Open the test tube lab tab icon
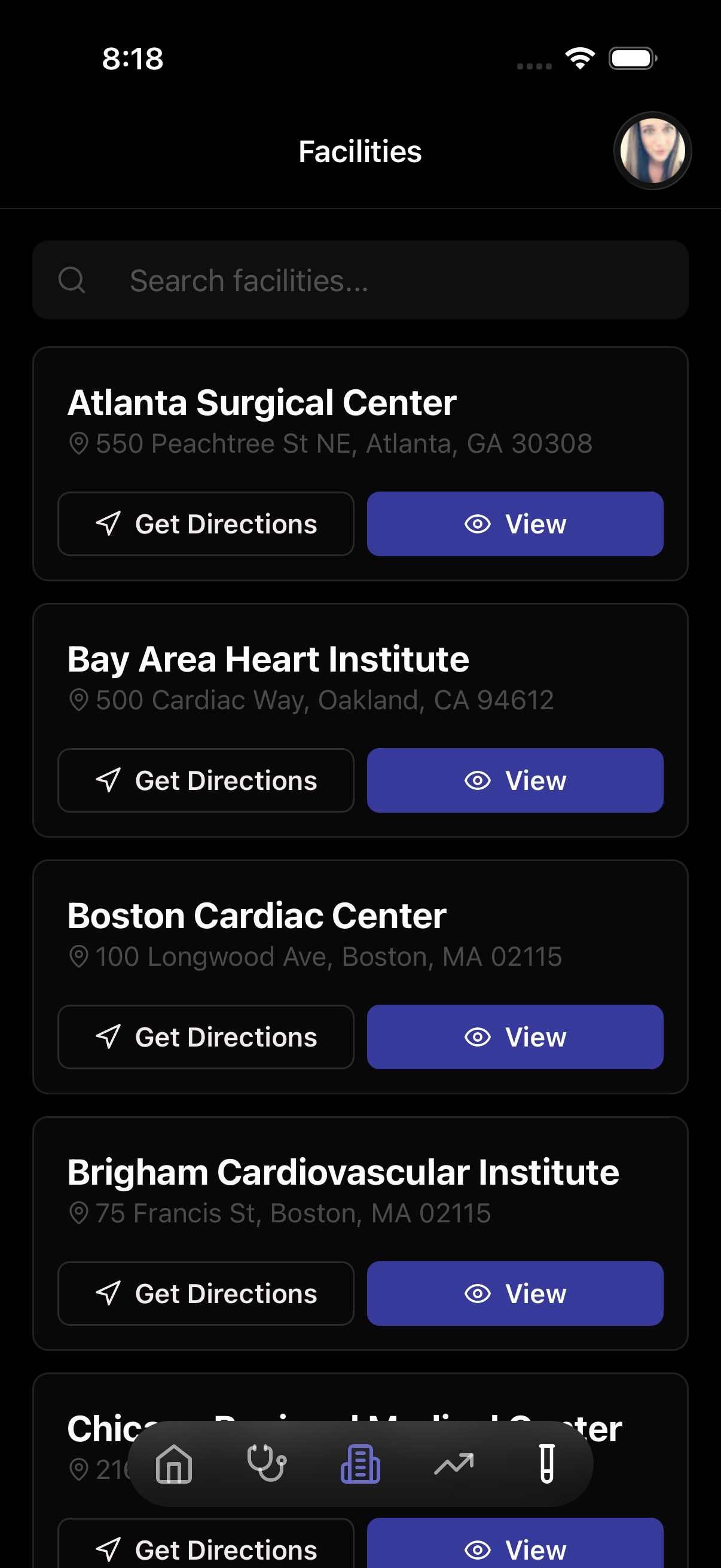 pyautogui.click(x=547, y=1463)
